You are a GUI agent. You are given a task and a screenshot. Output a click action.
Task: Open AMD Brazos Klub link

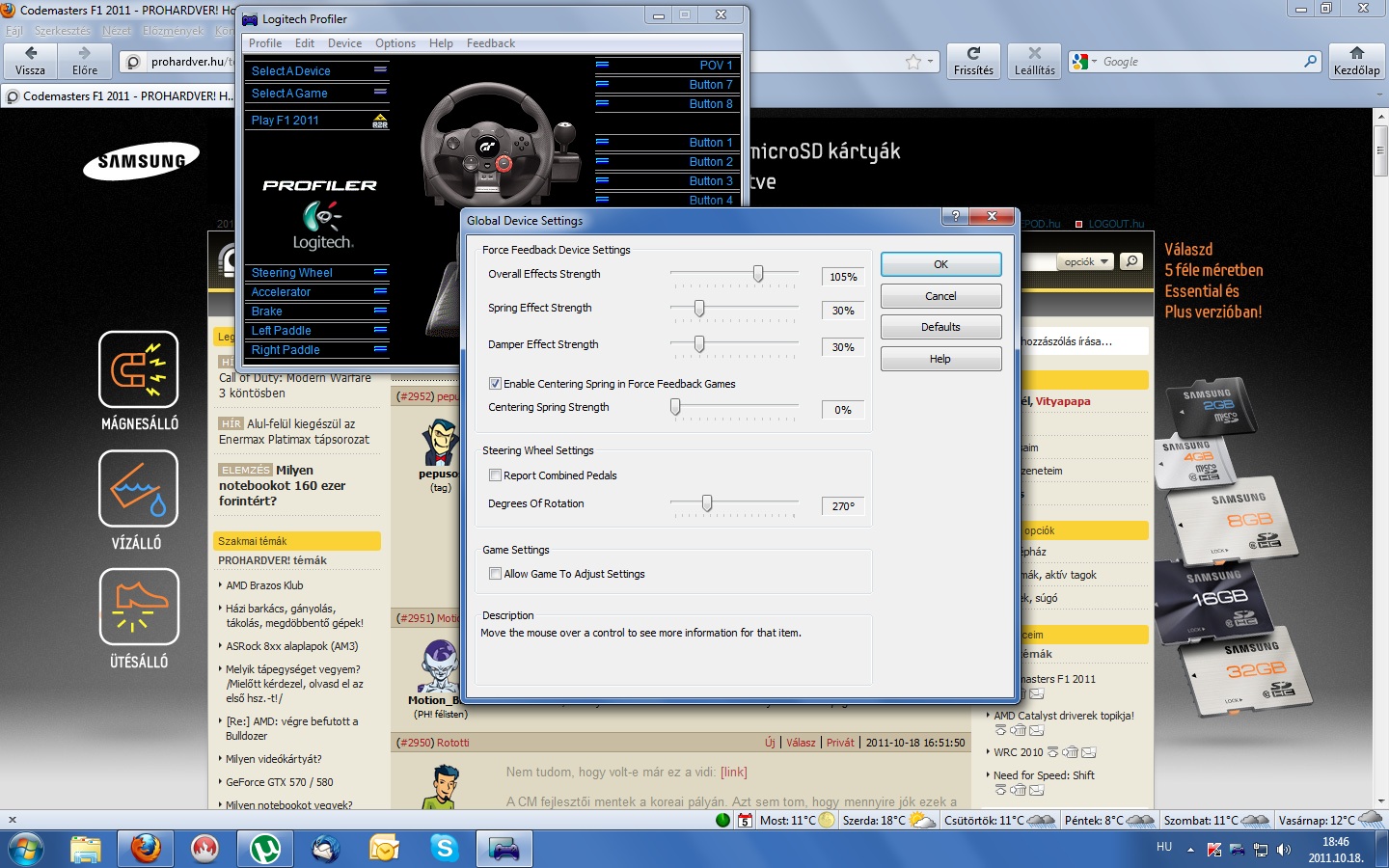[264, 585]
